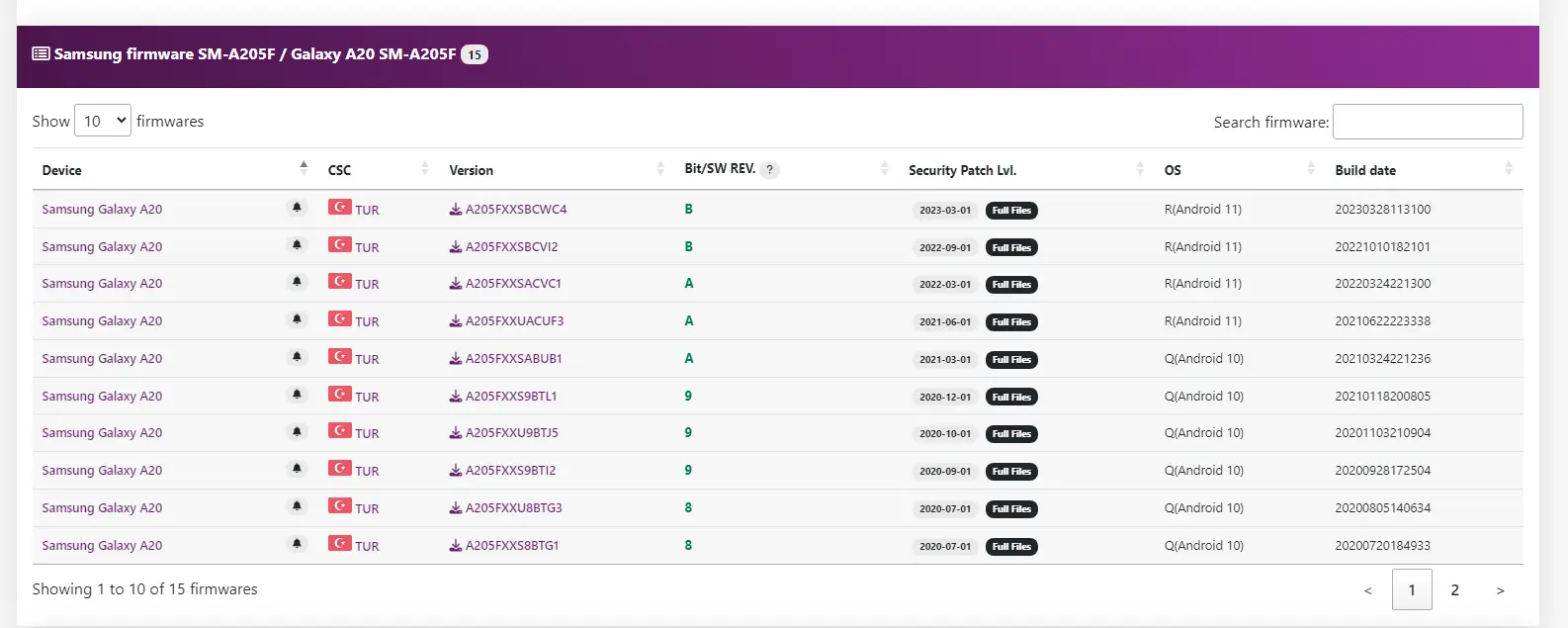Open firmware link A205FXXS9BTI2
Image resolution: width=1568 pixels, height=628 pixels.
511,471
